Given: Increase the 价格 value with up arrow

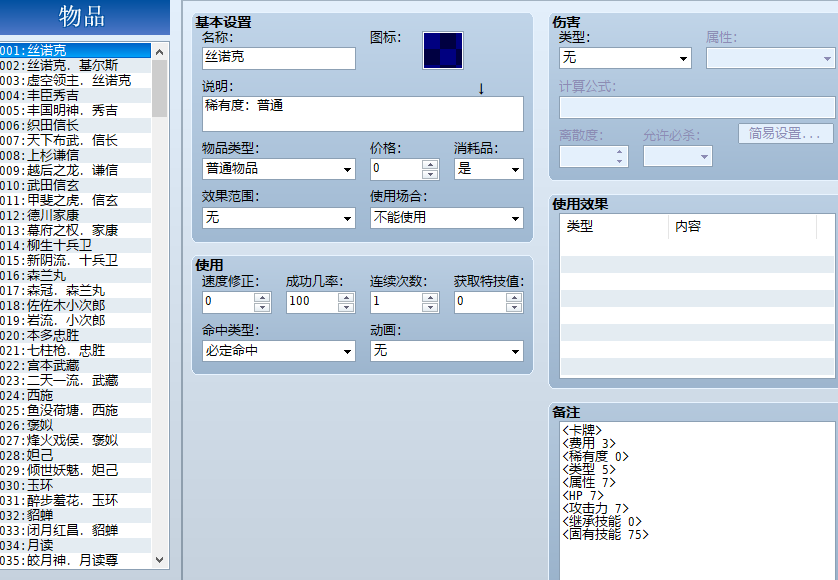Looking at the screenshot, I should [430, 164].
